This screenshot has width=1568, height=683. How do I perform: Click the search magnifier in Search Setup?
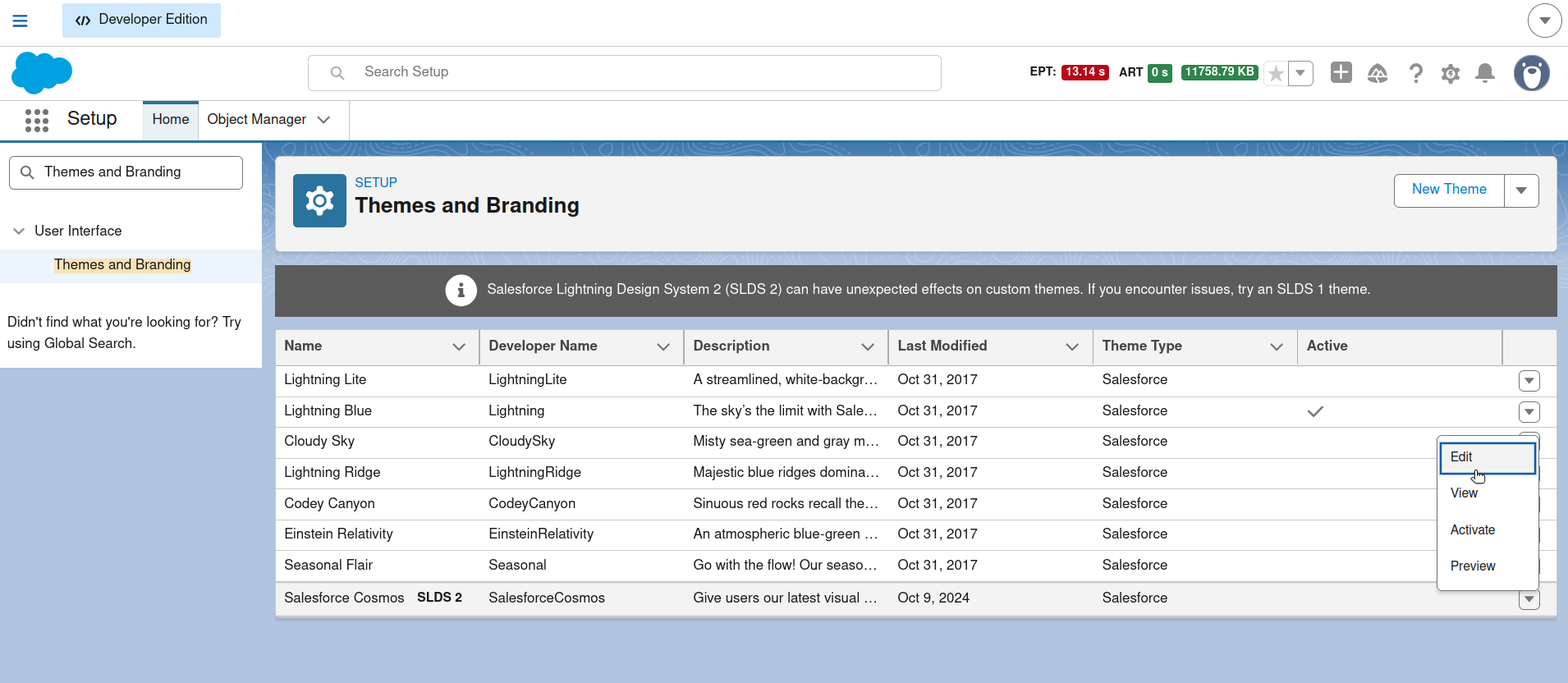tap(337, 73)
